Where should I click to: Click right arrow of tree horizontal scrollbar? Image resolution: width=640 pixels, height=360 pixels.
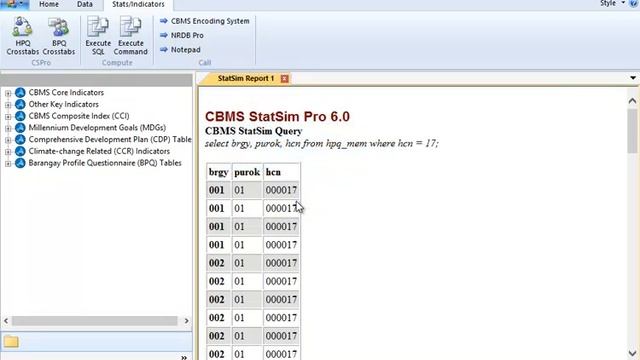(187, 321)
